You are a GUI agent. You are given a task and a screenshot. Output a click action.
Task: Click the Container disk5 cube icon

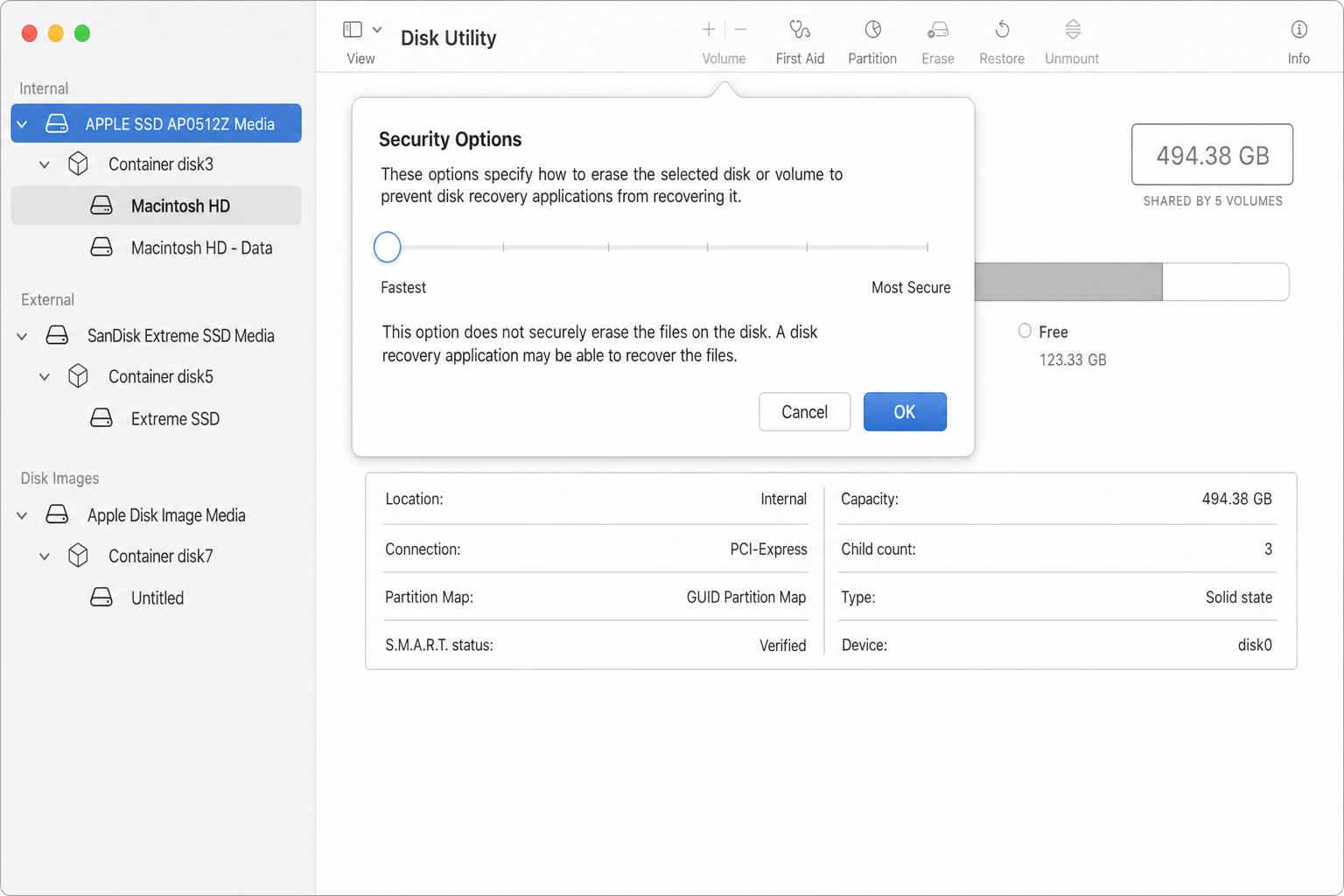pyautogui.click(x=78, y=376)
